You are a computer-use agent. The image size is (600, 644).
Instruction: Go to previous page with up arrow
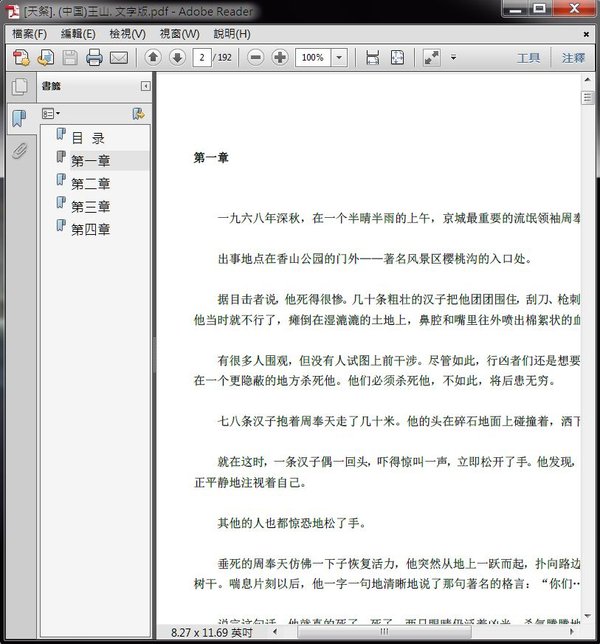click(x=153, y=58)
